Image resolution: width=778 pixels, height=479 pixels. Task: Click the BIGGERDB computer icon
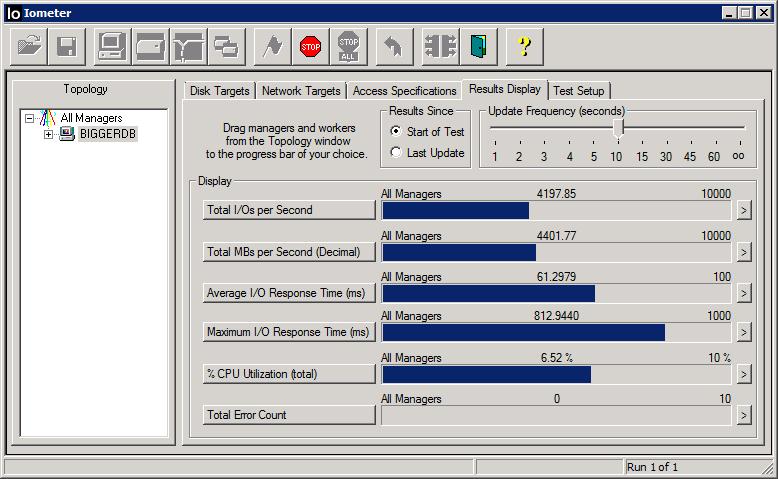[66, 134]
